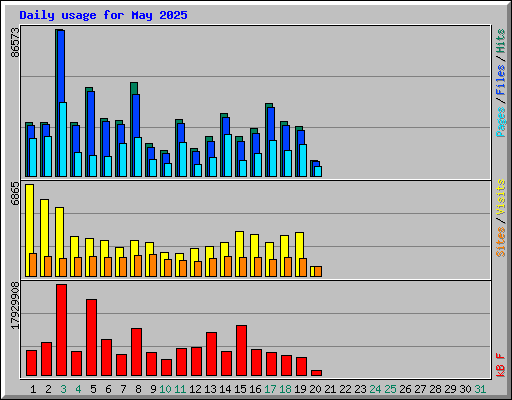This screenshot has height=400, width=512.
Task: Select the red KB bar for day 5
Action: (x=91, y=338)
